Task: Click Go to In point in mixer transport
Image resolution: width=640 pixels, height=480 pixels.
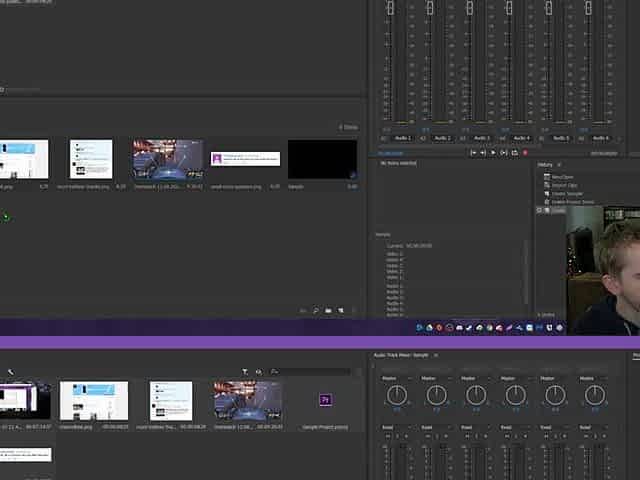Action: 473,153
